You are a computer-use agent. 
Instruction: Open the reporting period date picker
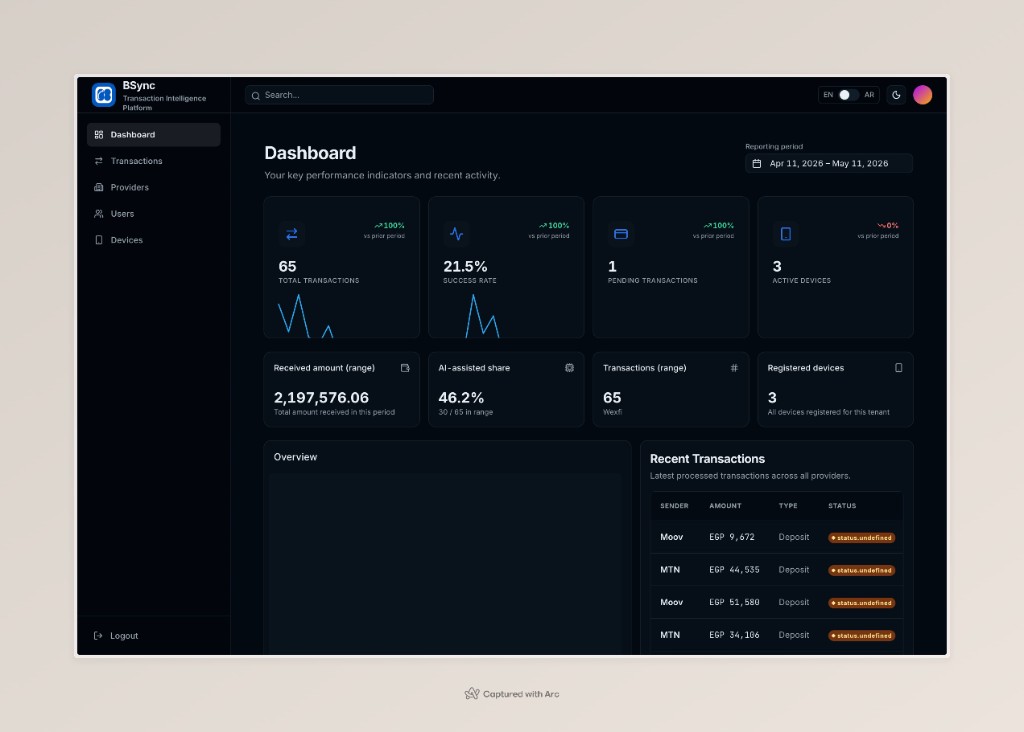coord(829,163)
